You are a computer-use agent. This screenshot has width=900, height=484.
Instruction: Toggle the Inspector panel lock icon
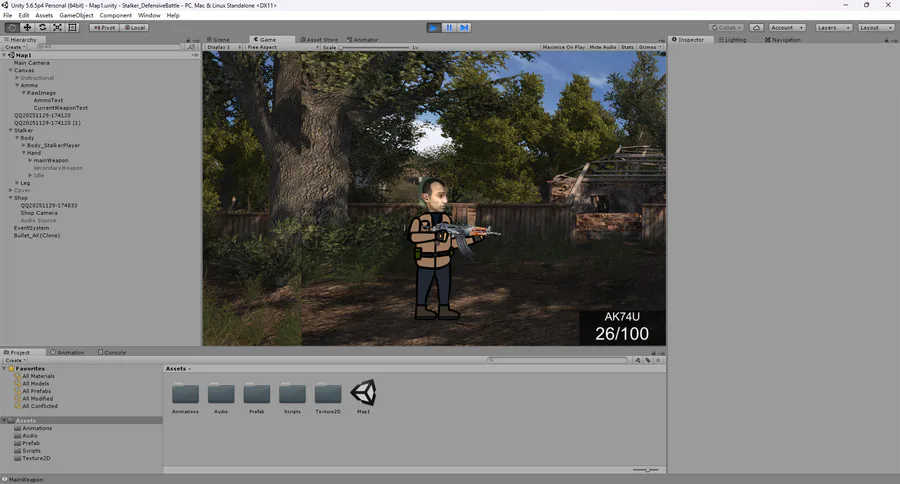pos(886,40)
